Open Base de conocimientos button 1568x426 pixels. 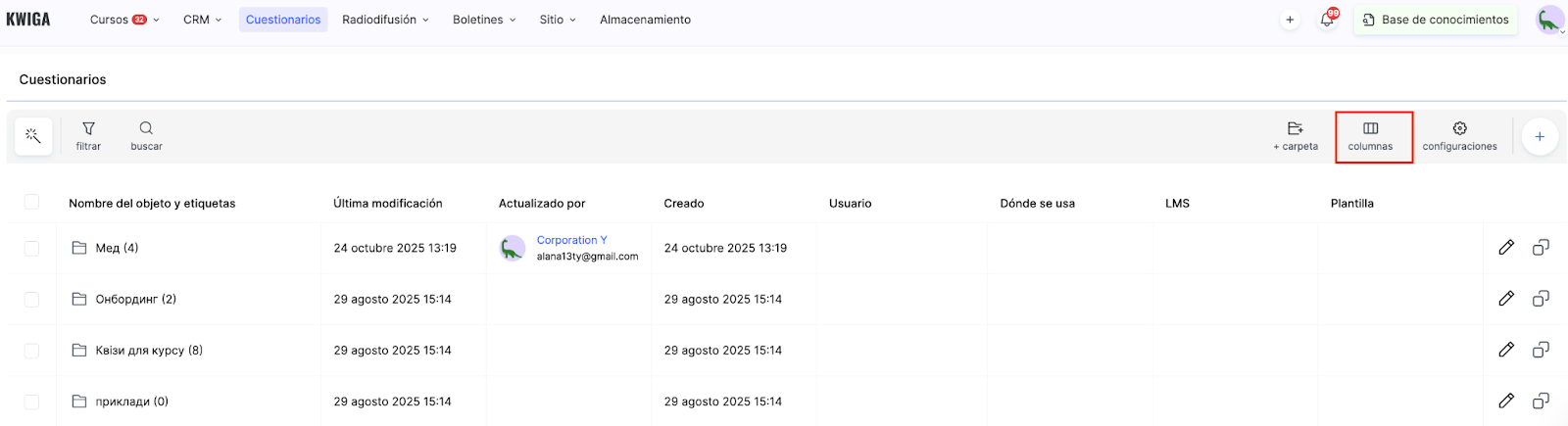click(x=1436, y=20)
